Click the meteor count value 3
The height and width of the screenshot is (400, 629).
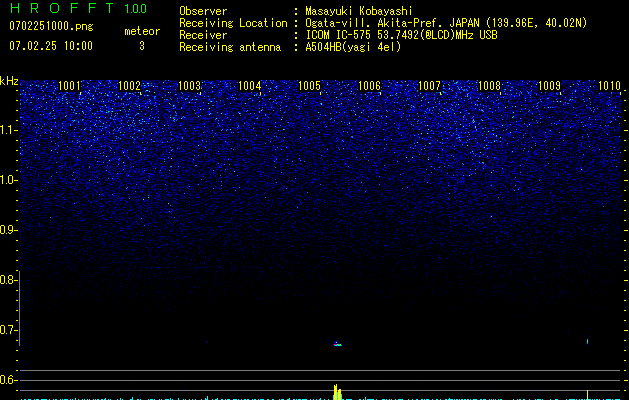pyautogui.click(x=142, y=46)
